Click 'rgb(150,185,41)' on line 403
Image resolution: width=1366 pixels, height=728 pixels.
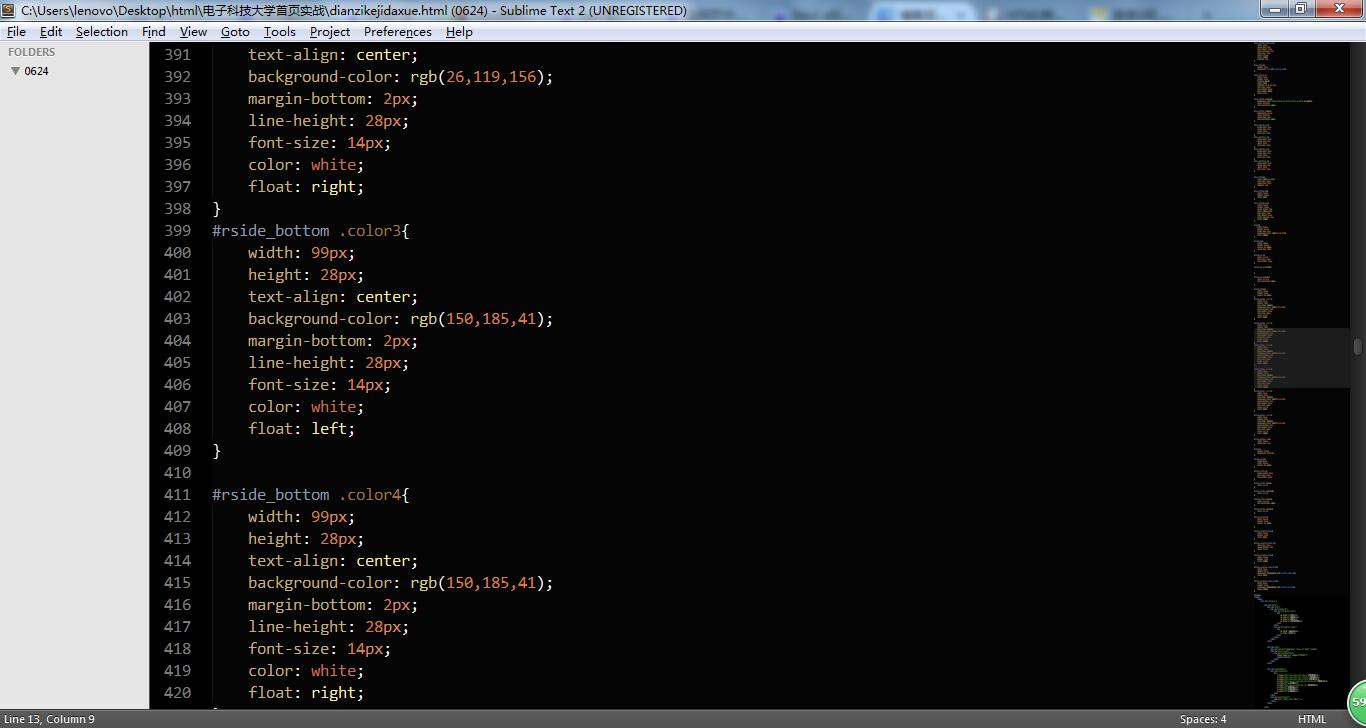[477, 319]
